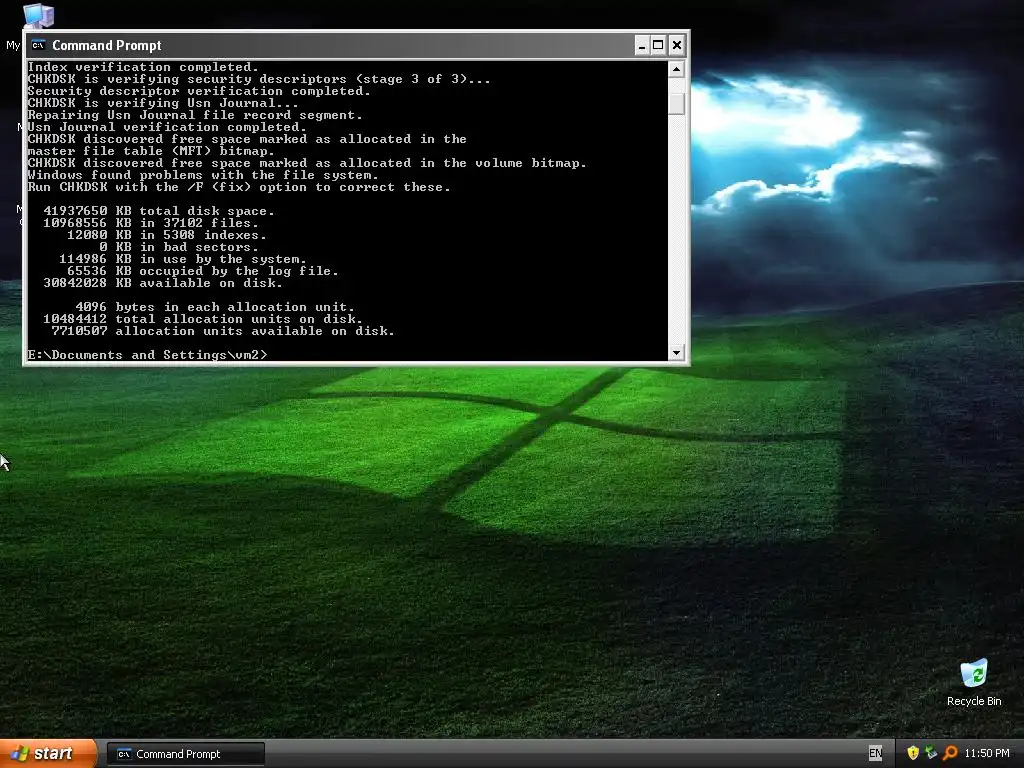1024x768 pixels.
Task: Minimize the Command Prompt window
Action: coord(642,45)
